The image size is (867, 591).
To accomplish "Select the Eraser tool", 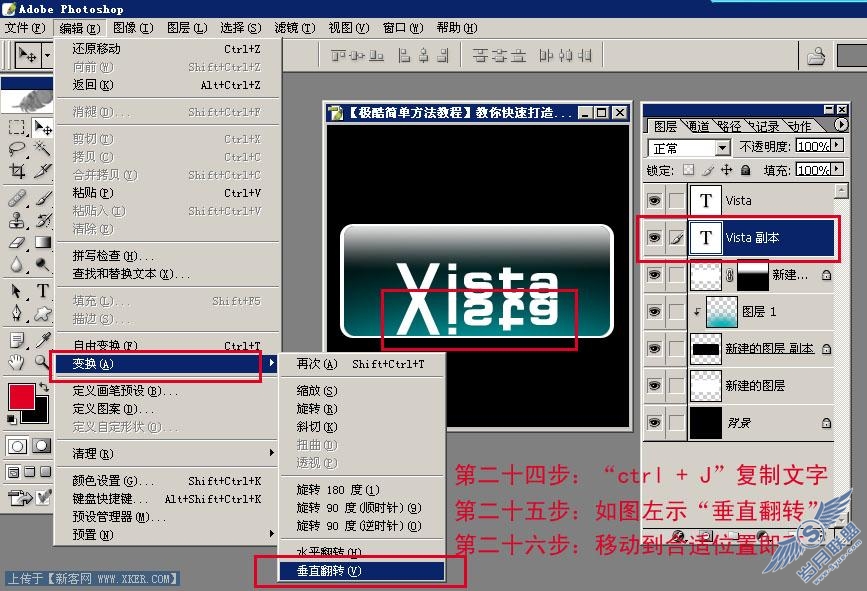I will click(17, 242).
